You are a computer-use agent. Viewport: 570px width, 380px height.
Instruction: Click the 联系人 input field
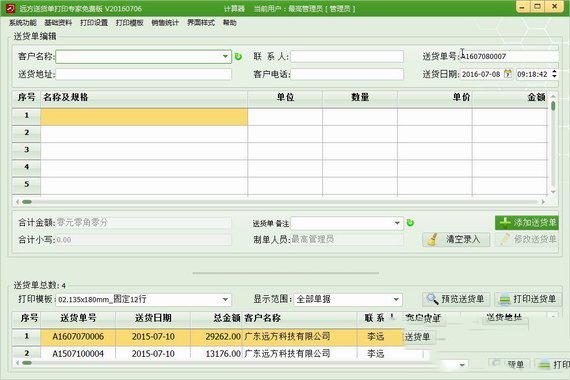point(347,56)
